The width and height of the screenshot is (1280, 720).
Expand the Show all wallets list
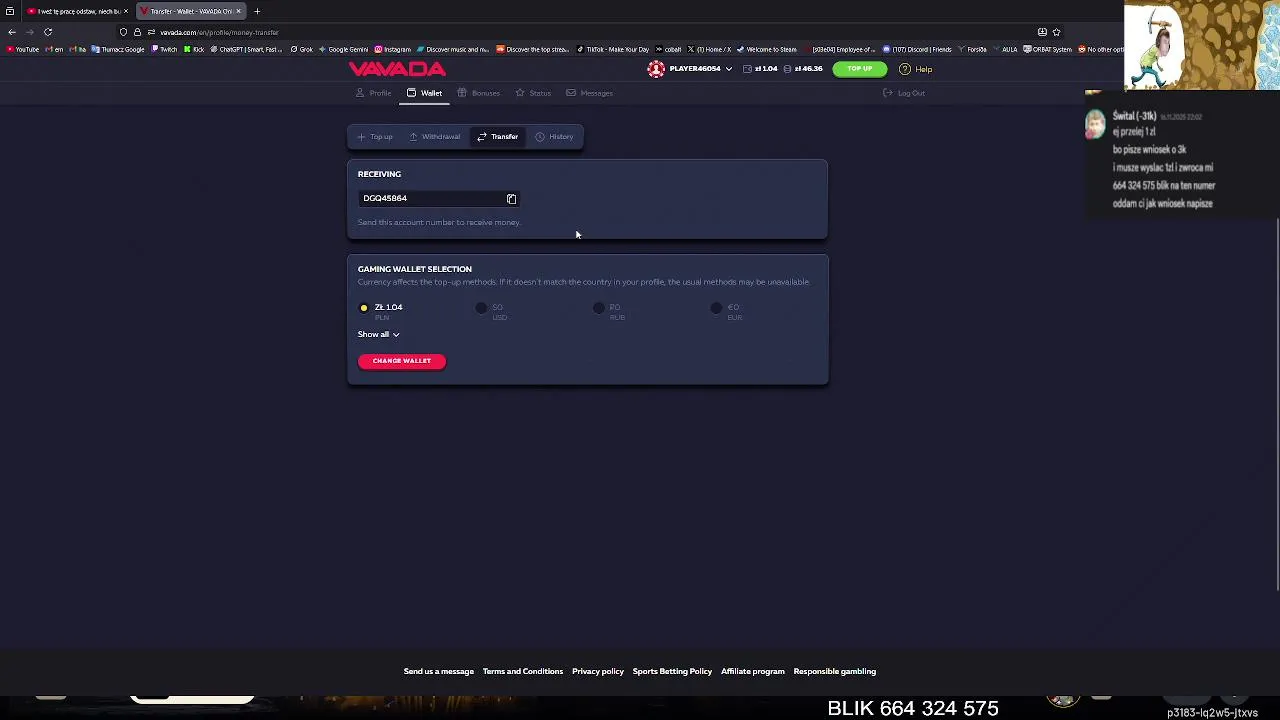pos(379,334)
